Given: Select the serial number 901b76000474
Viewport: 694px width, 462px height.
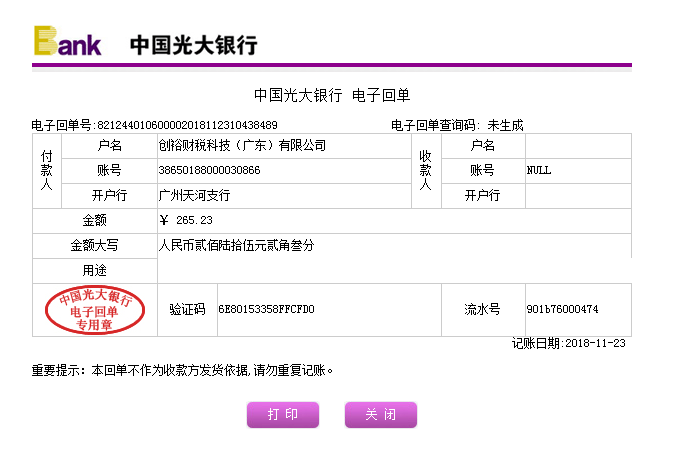Looking at the screenshot, I should click(562, 310).
